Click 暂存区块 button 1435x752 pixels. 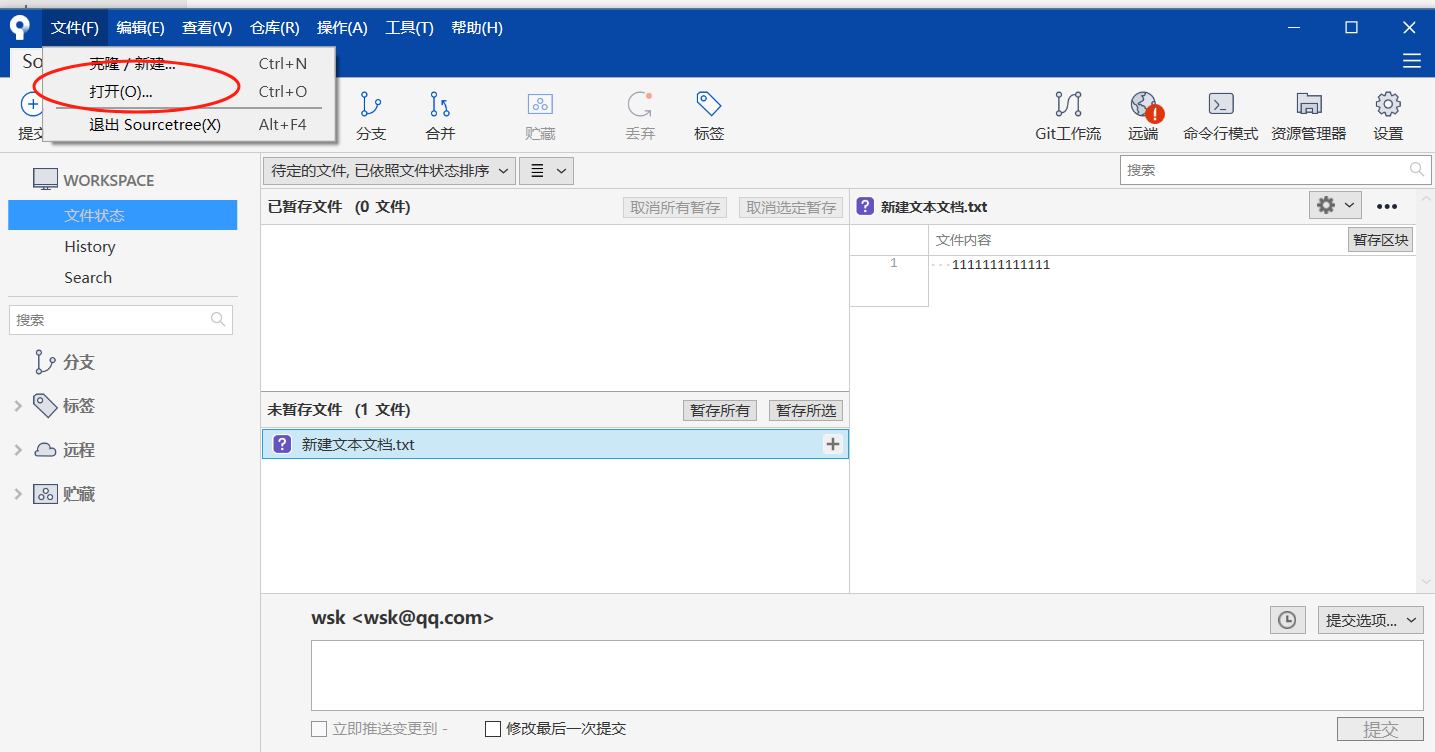pyautogui.click(x=1381, y=240)
